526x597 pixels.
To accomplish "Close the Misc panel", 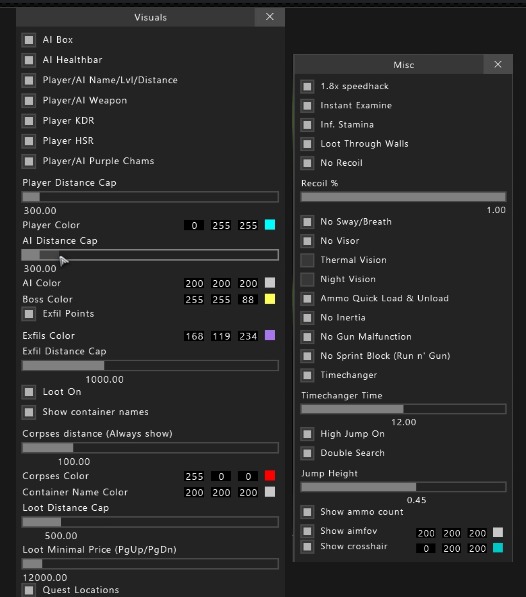I will pos(497,64).
